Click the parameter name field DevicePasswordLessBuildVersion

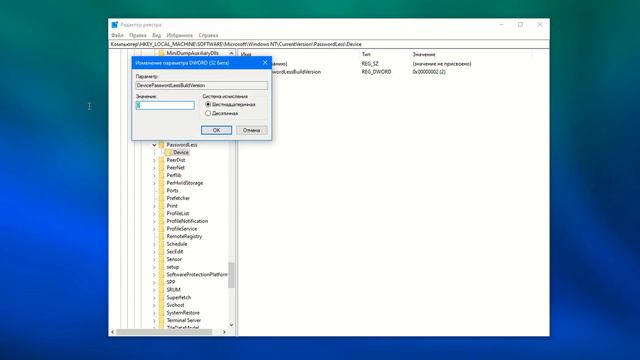coord(202,85)
